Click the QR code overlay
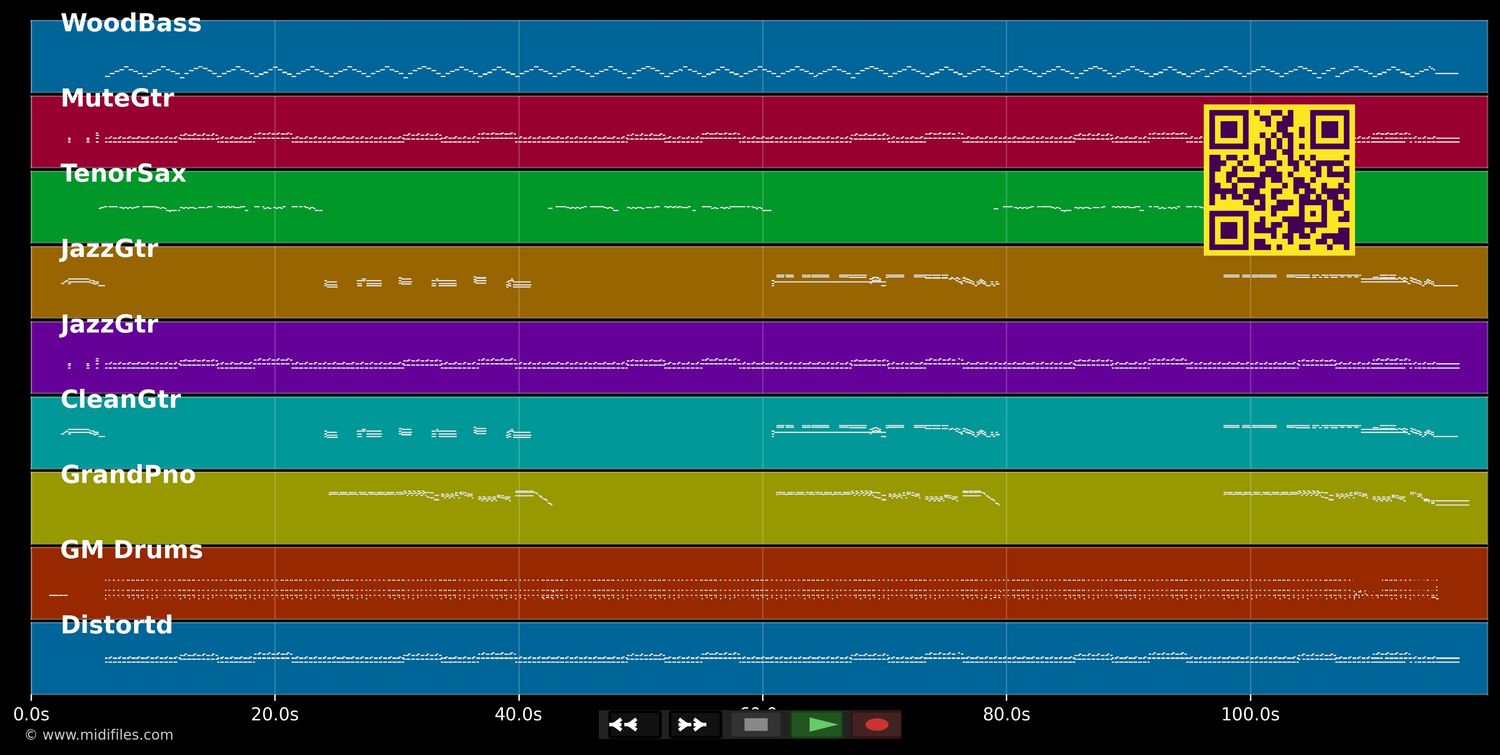The width and height of the screenshot is (1500, 755). coord(1279,180)
